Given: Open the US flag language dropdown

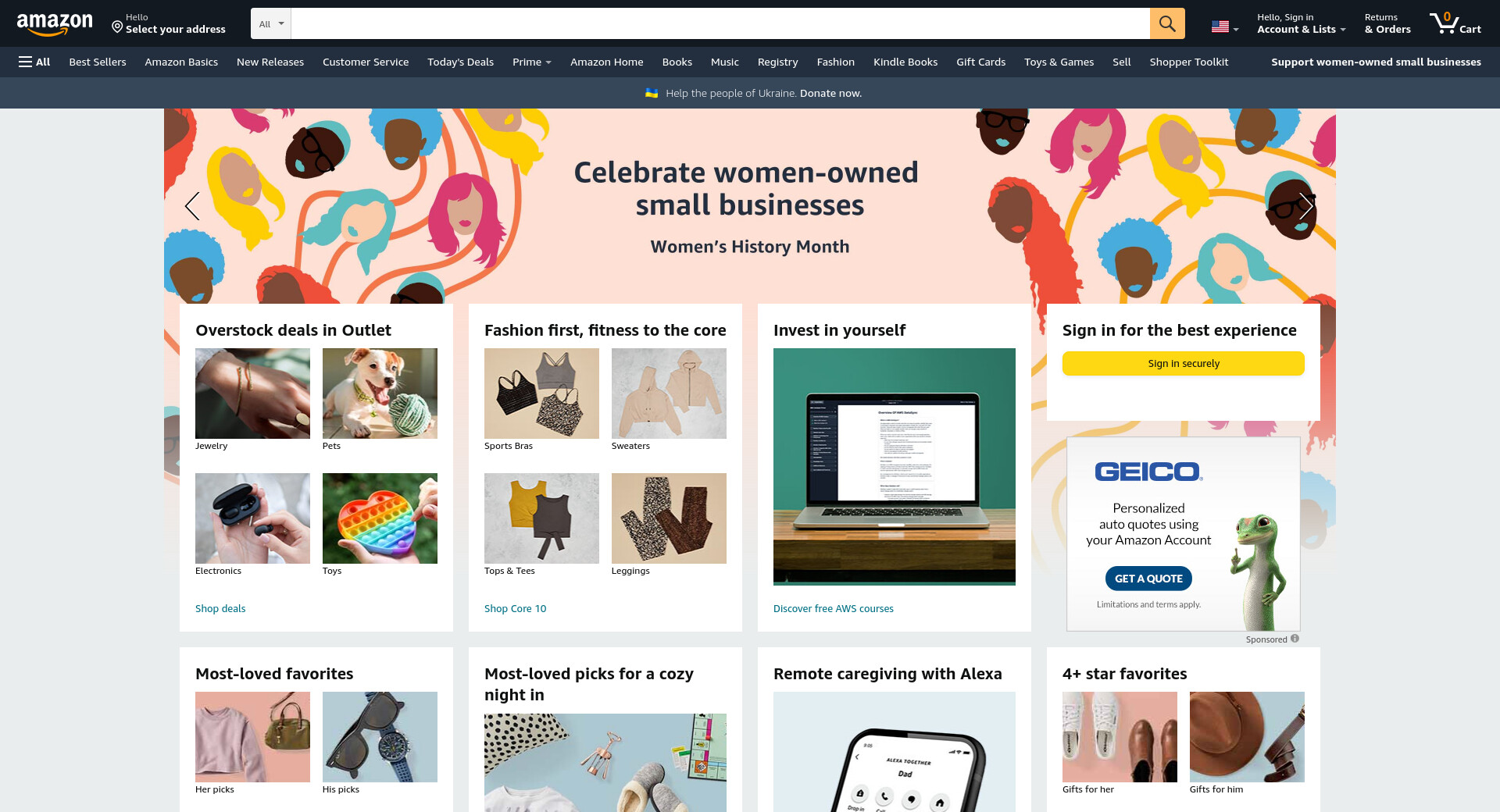Looking at the screenshot, I should 1225,27.
